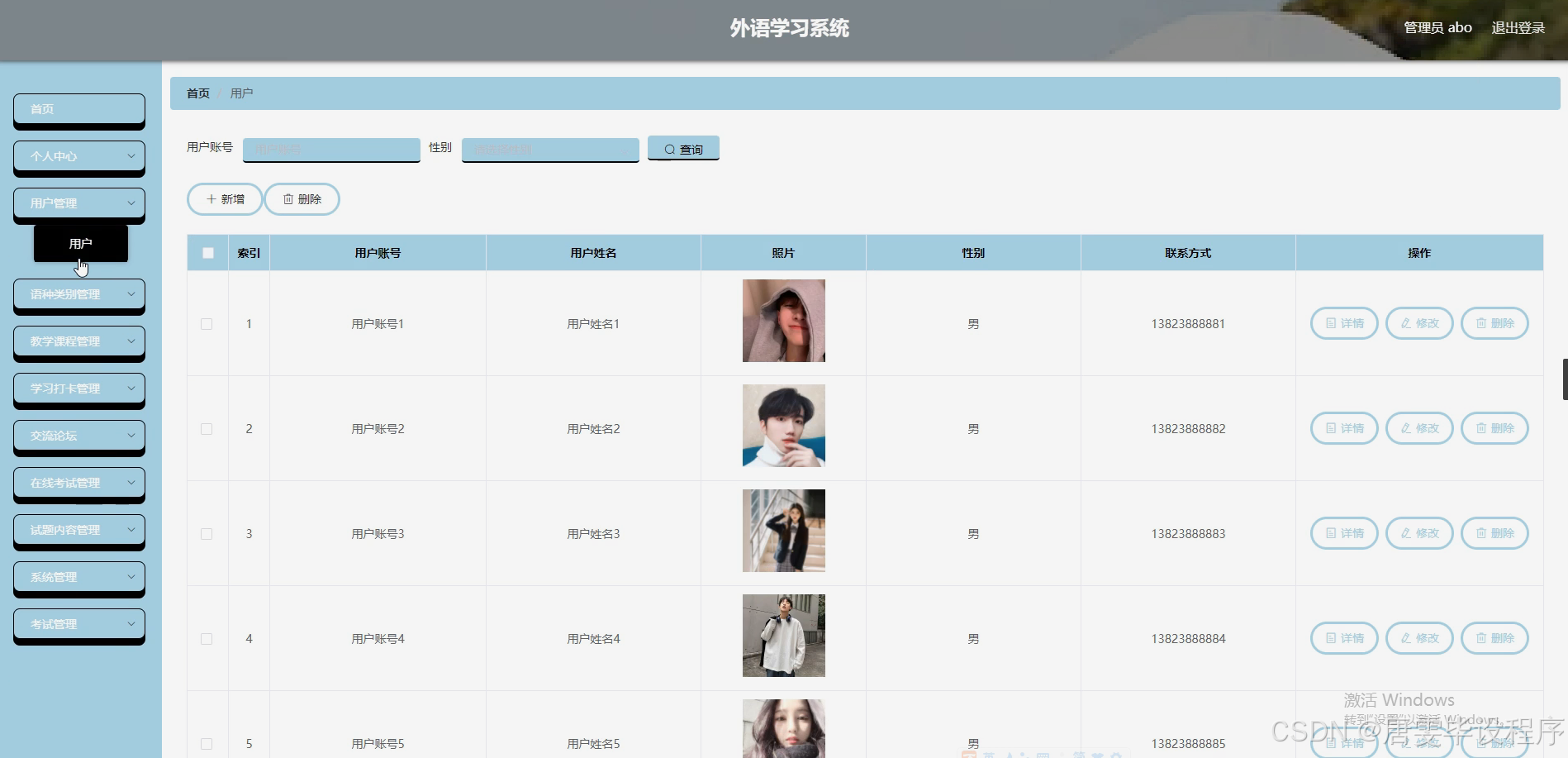View 详情 for 用户账号2
Screen dimensions: 1568x758
click(x=1344, y=428)
